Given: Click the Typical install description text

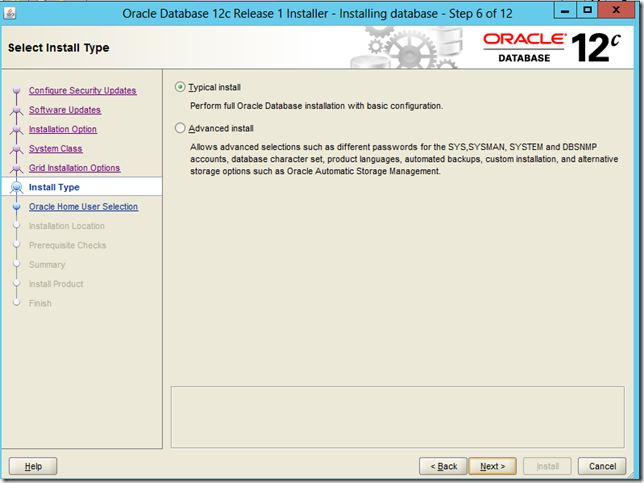Looking at the screenshot, I should 317,106.
